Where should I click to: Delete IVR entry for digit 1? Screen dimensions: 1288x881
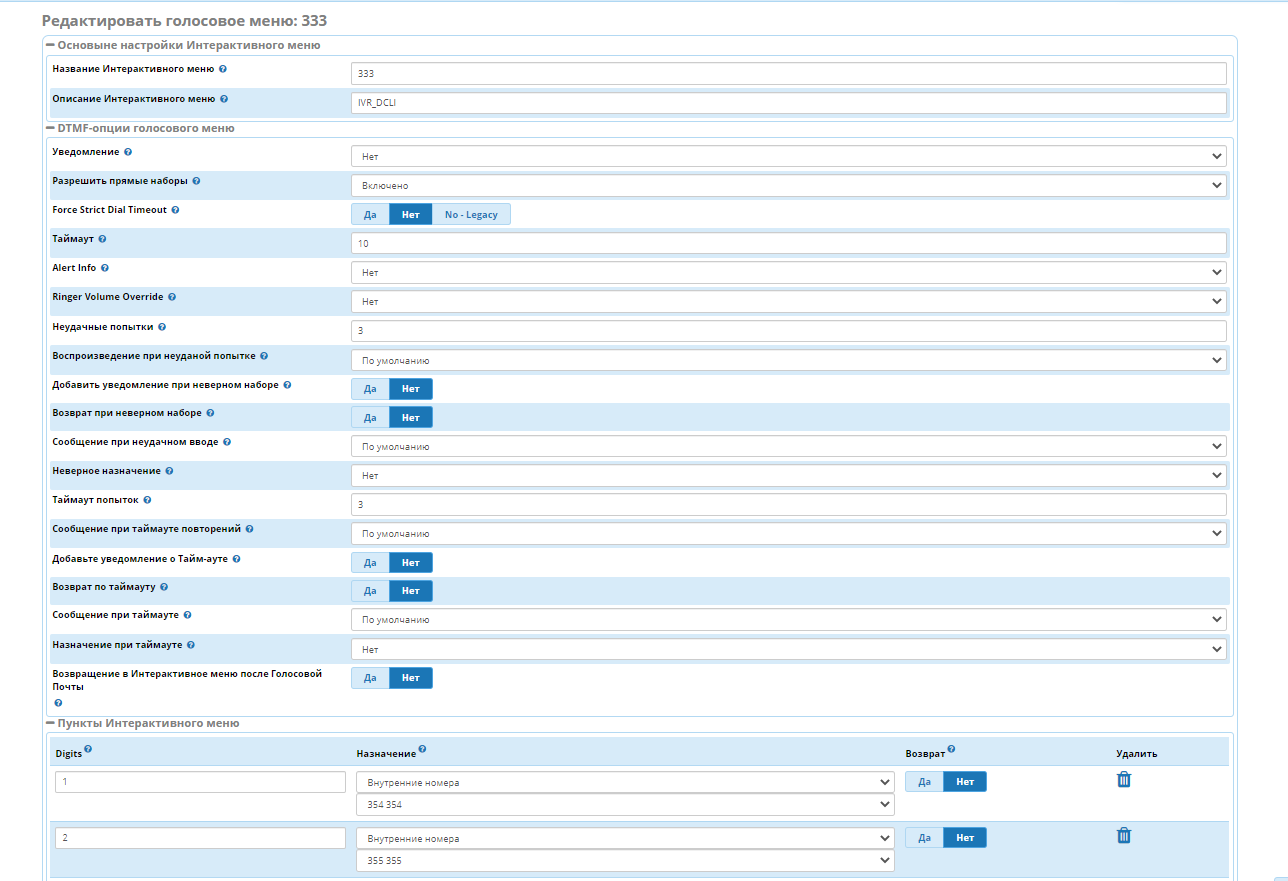tap(1123, 780)
